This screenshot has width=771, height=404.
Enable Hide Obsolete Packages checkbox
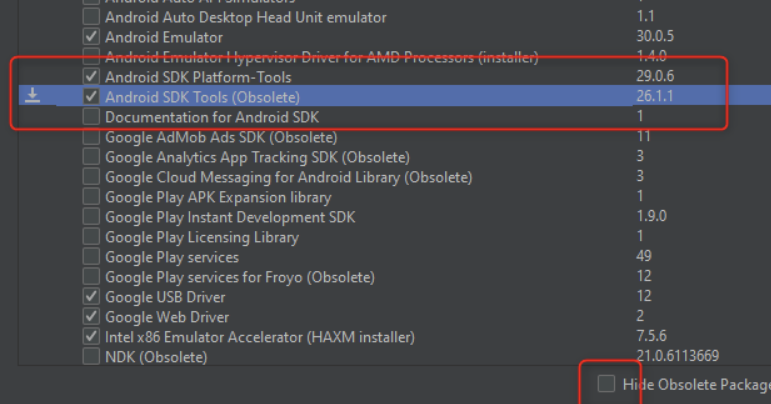[x=606, y=383]
